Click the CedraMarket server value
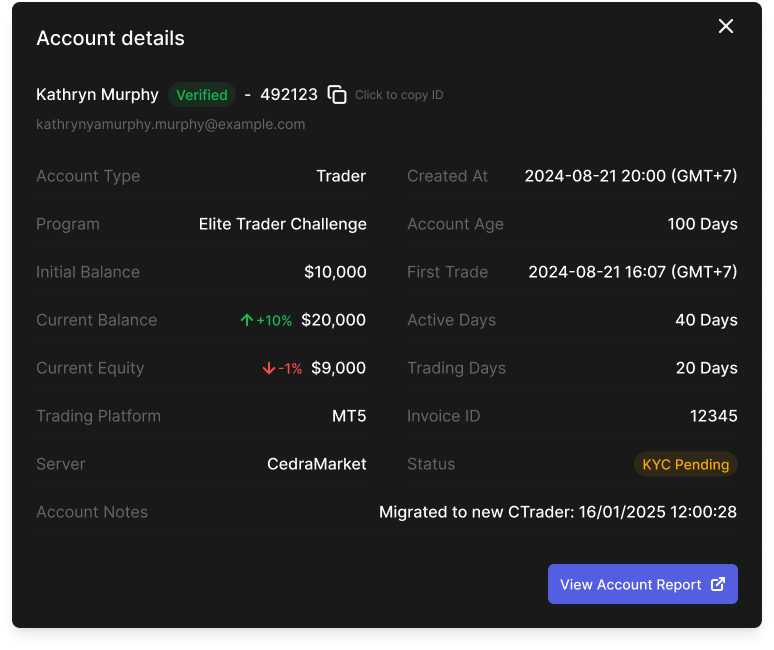The height and width of the screenshot is (650, 774). point(316,464)
